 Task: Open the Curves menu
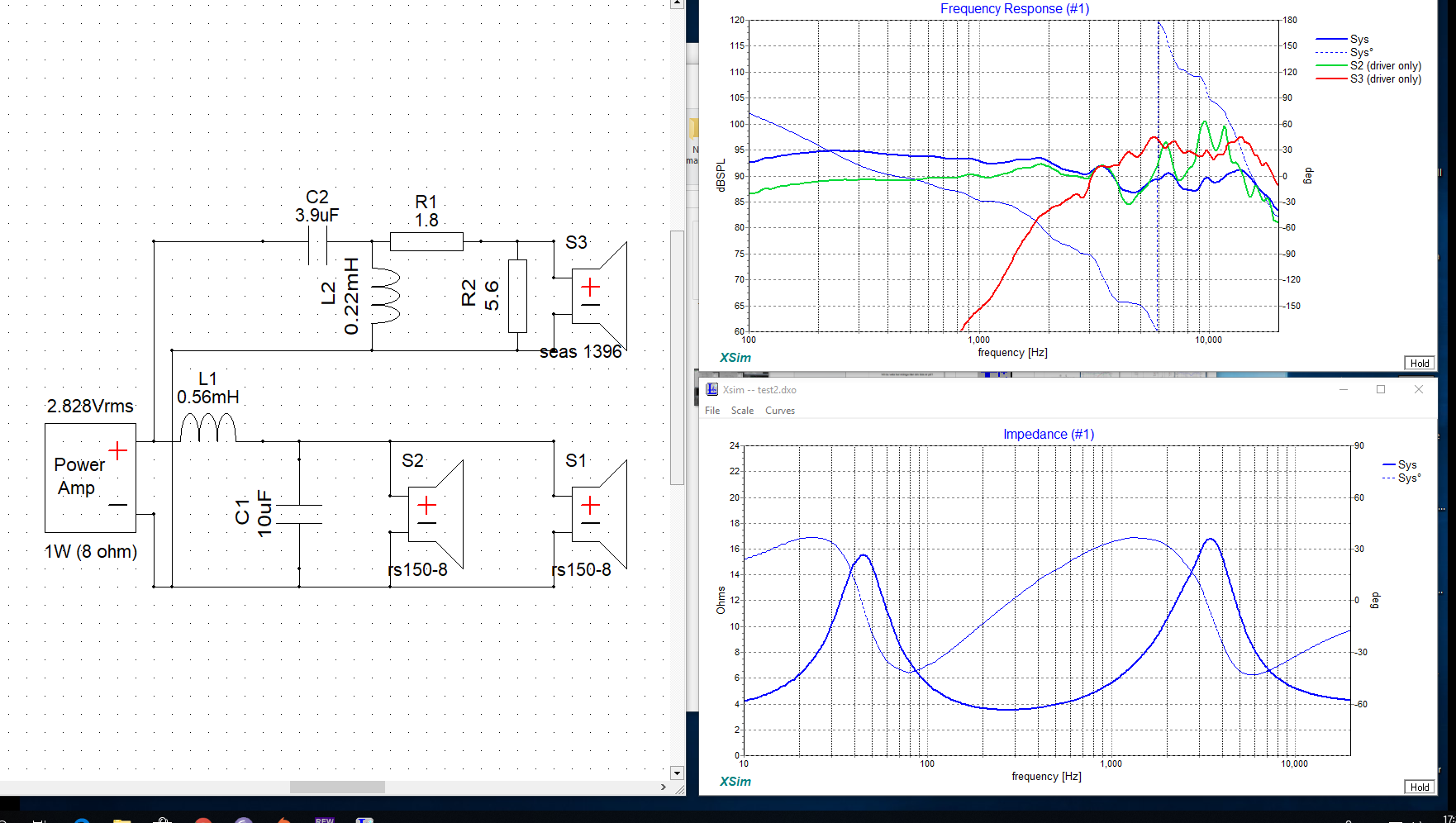[x=779, y=411]
